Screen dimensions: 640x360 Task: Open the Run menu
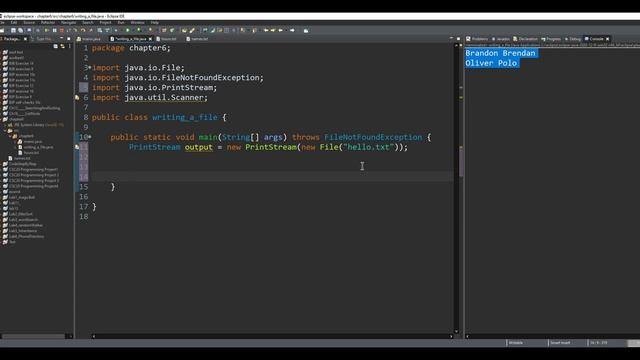point(121,22)
